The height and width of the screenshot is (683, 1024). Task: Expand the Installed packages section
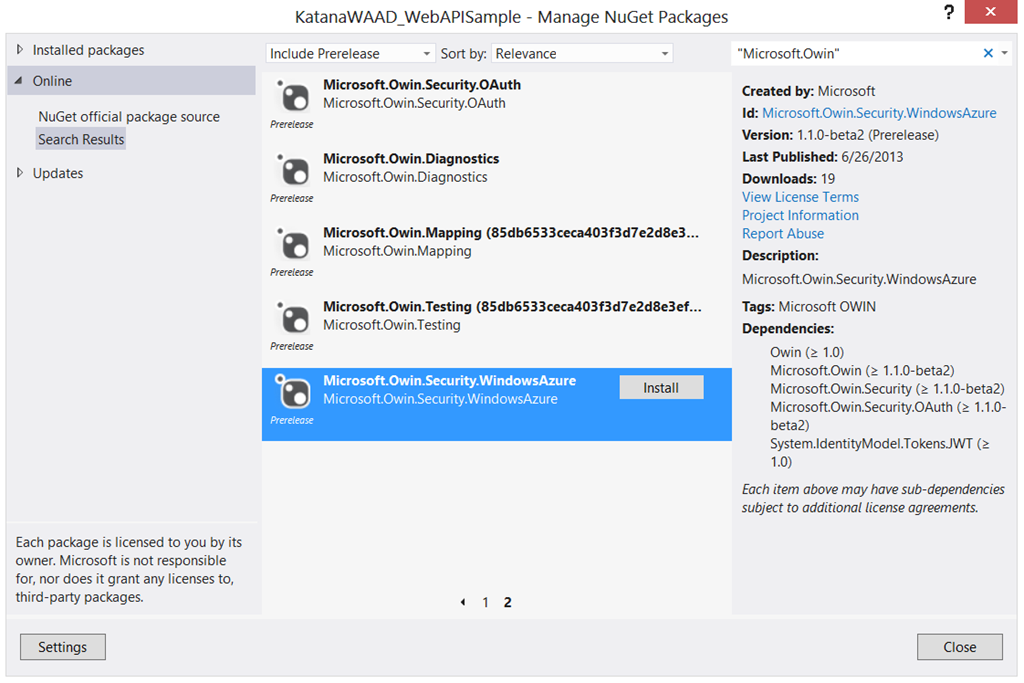click(20, 50)
